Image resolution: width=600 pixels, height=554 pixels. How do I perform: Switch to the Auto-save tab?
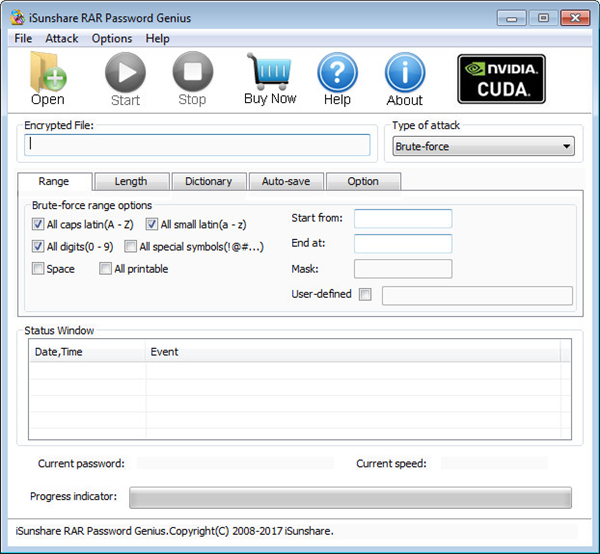(x=285, y=181)
